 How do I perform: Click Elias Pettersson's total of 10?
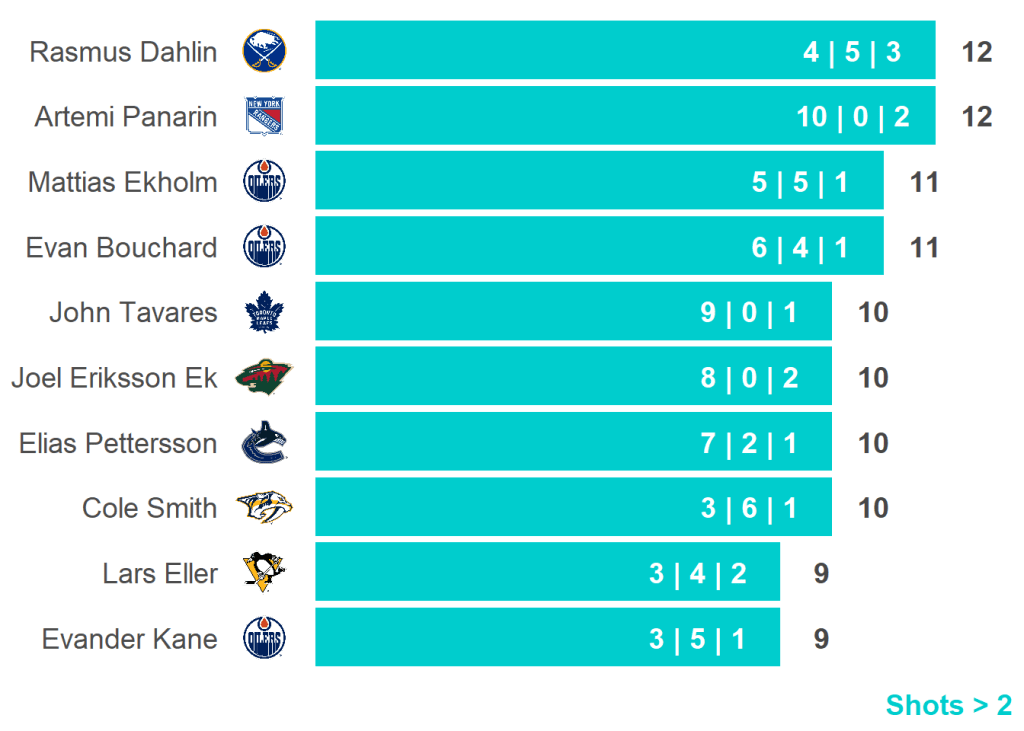873,443
